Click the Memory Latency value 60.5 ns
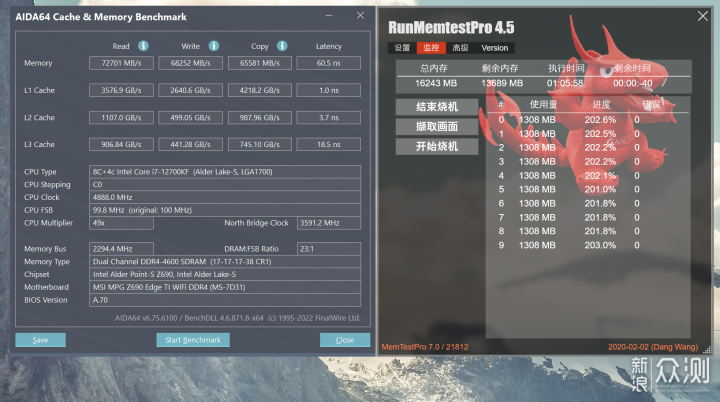720x402 pixels. click(x=329, y=63)
